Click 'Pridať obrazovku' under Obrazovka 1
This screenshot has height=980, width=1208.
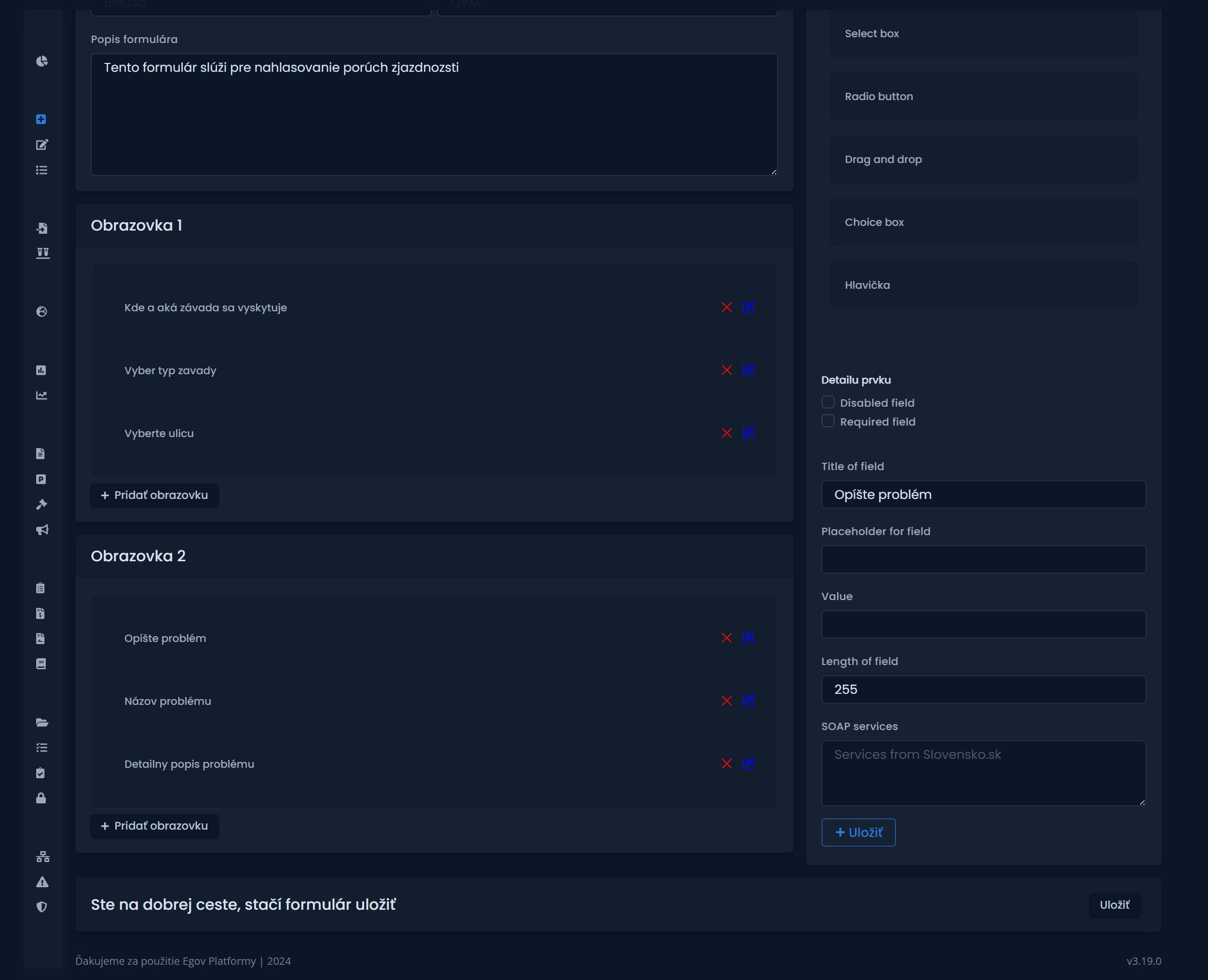tap(154, 495)
